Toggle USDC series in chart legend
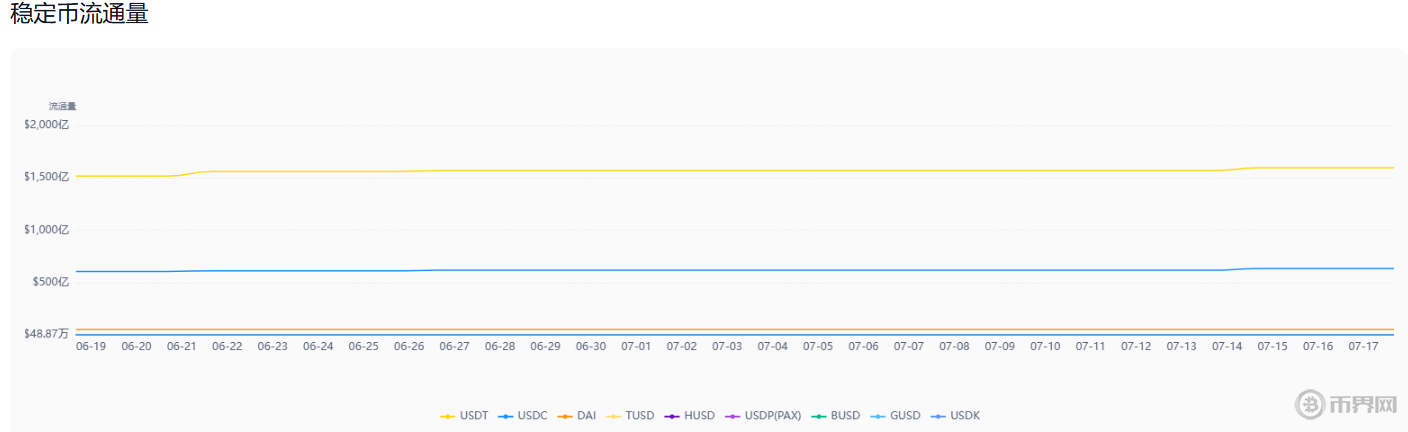The height and width of the screenshot is (432, 1408). click(522, 416)
